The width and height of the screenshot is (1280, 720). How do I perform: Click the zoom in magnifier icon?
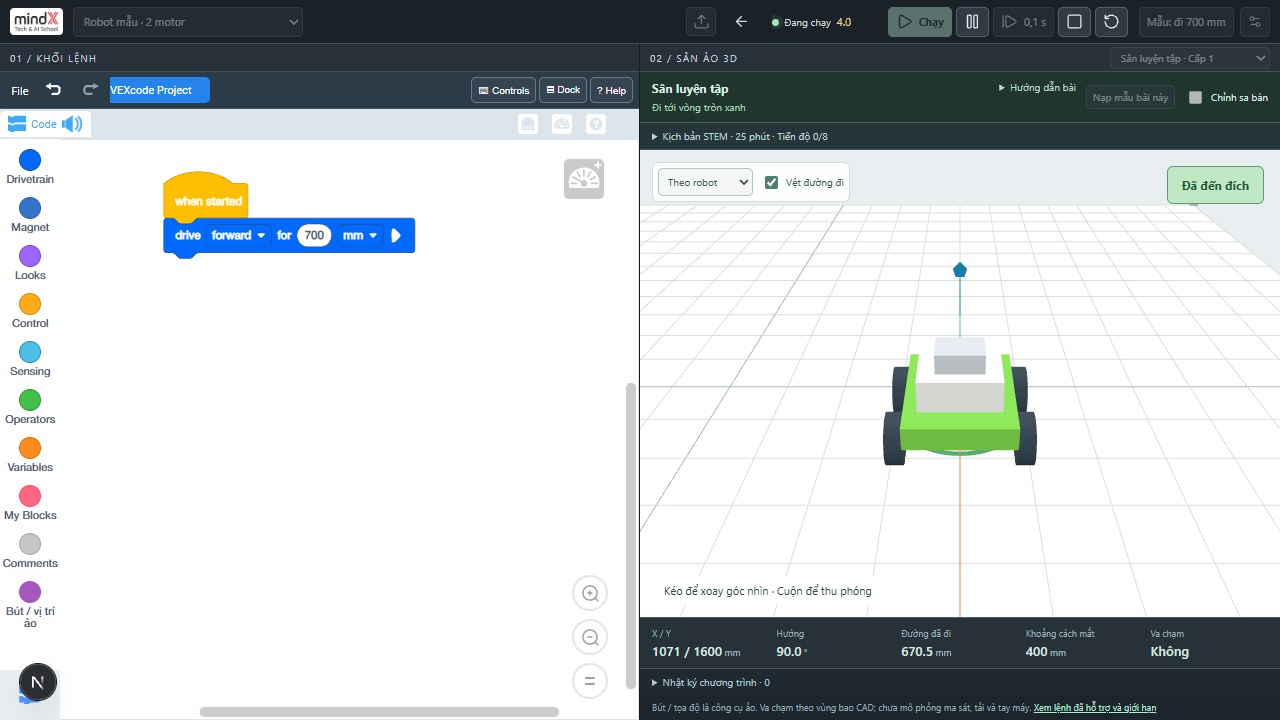pos(590,593)
